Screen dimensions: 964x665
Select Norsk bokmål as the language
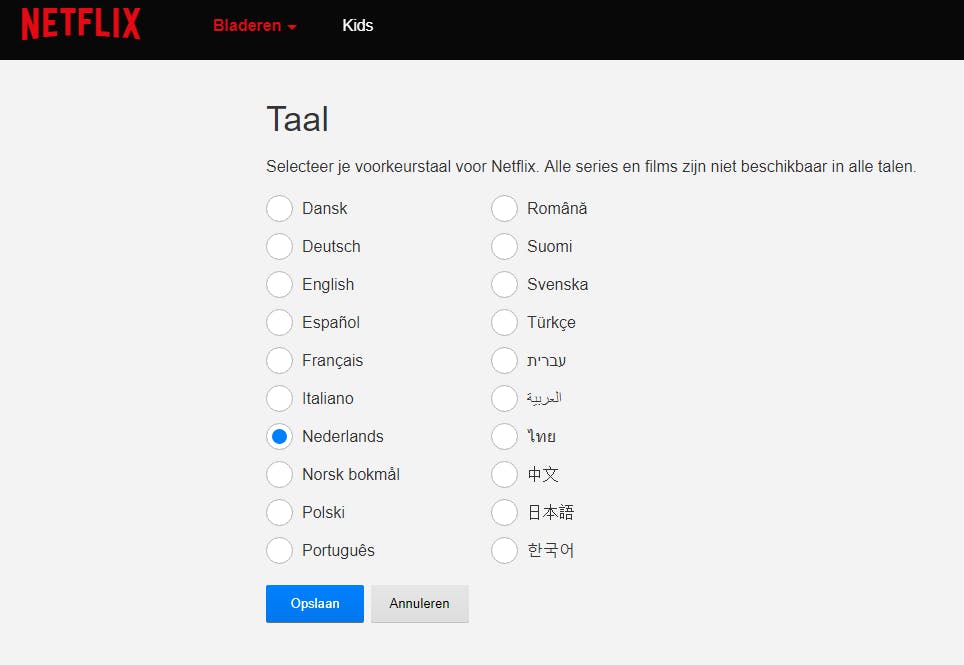279,475
